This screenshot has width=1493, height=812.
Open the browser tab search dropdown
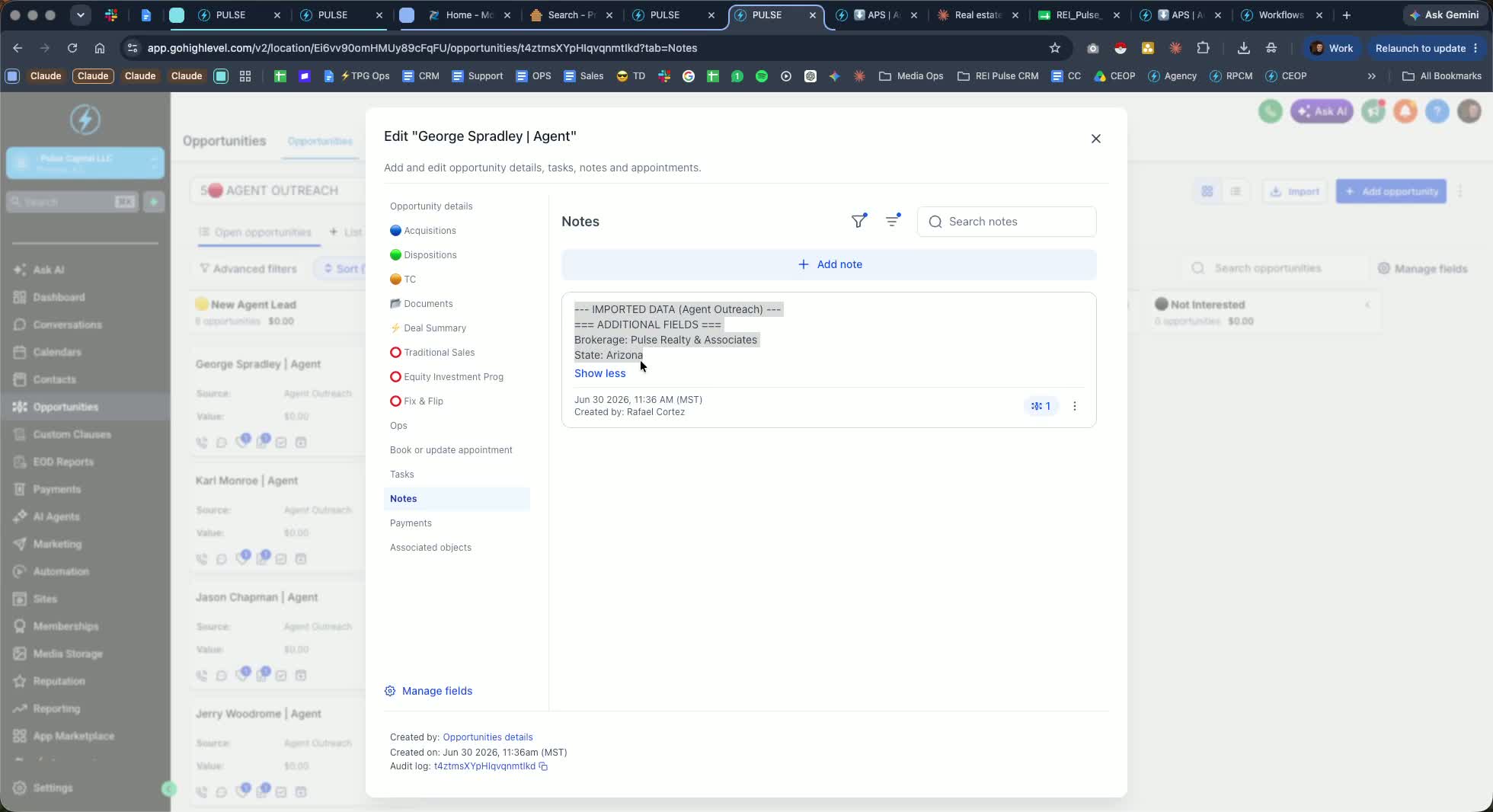80,15
